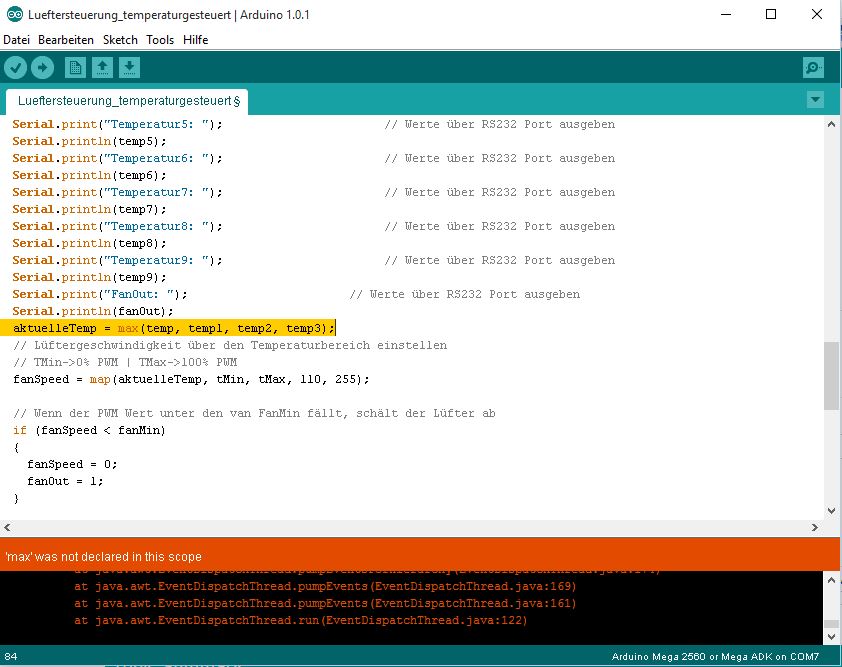
Task: Click the 'TMin->0% PWM' comment line
Action: click(125, 362)
